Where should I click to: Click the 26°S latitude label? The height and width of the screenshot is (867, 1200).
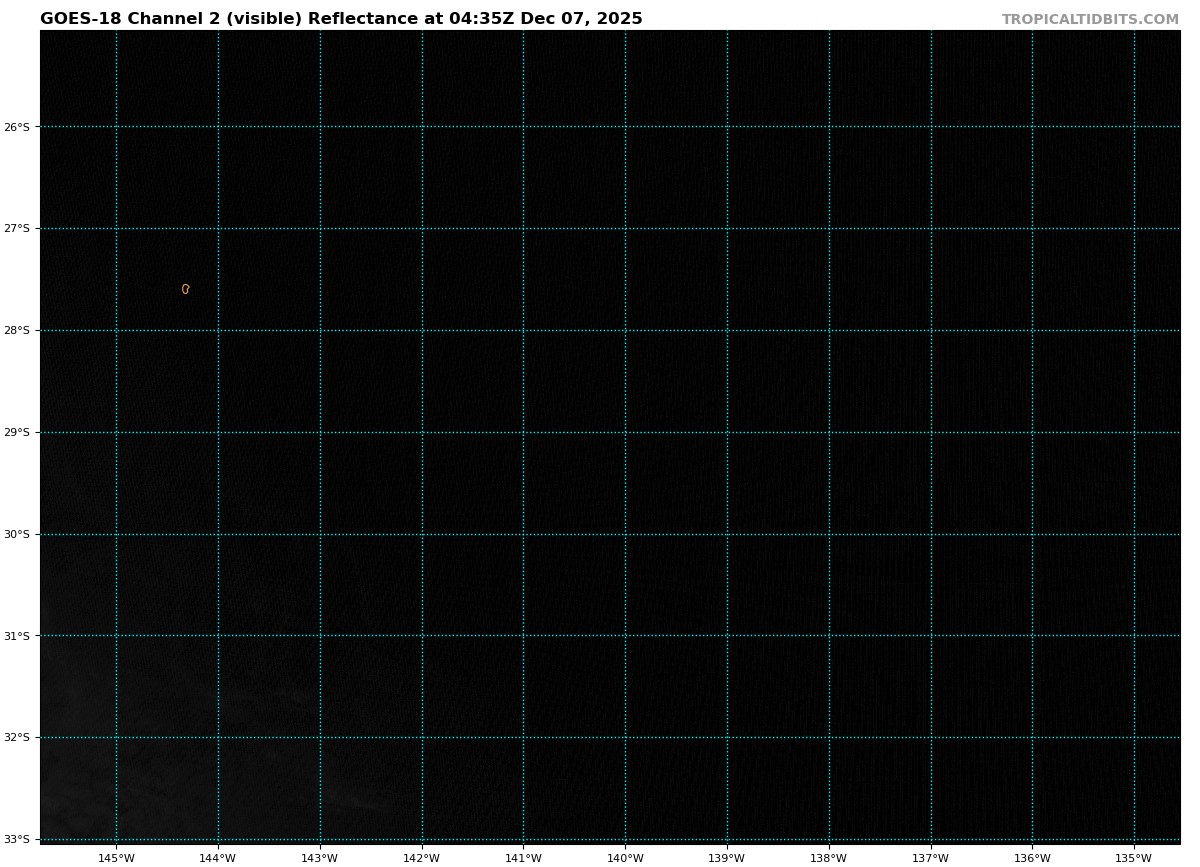[x=17, y=127]
